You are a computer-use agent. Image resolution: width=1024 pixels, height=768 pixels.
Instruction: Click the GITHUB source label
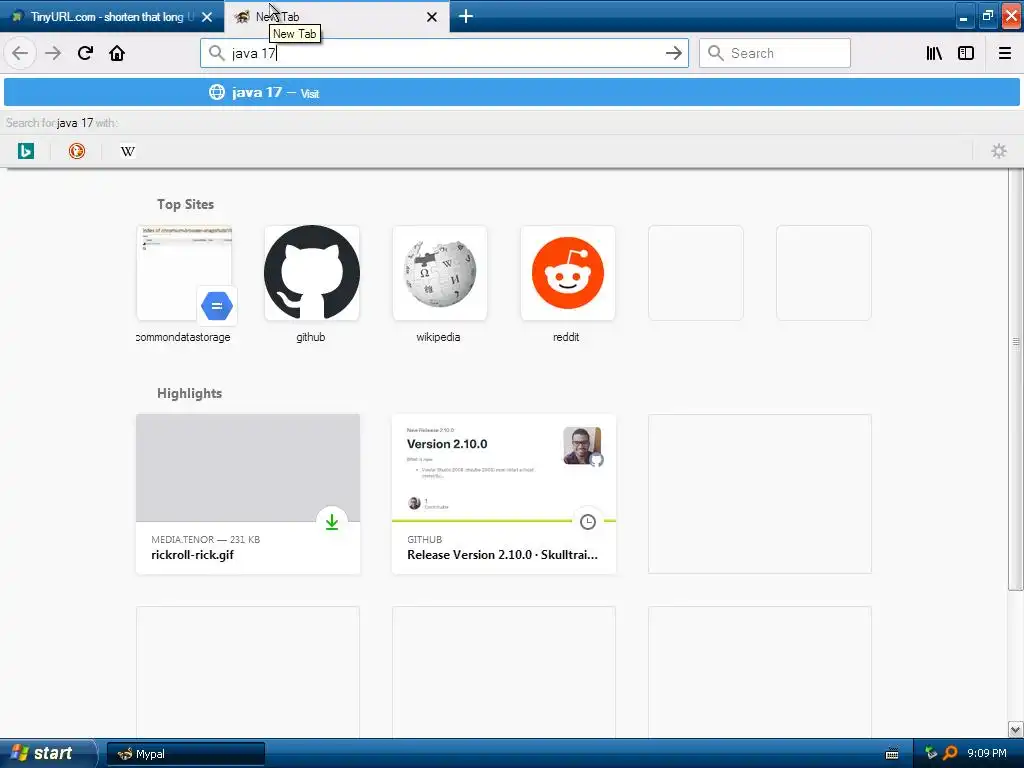424,539
